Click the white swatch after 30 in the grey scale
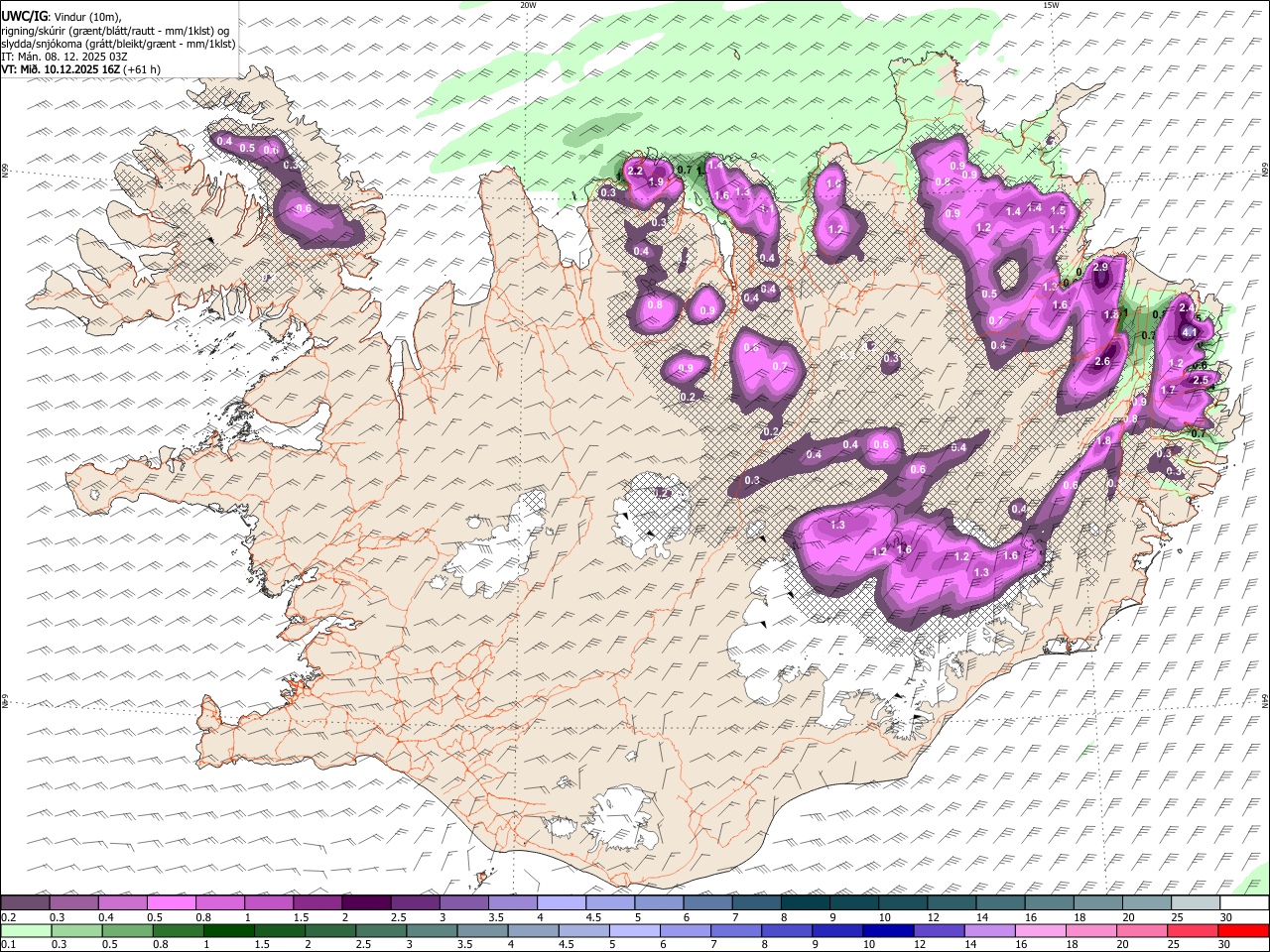This screenshot has height=952, width=1270. pyautogui.click(x=1243, y=902)
